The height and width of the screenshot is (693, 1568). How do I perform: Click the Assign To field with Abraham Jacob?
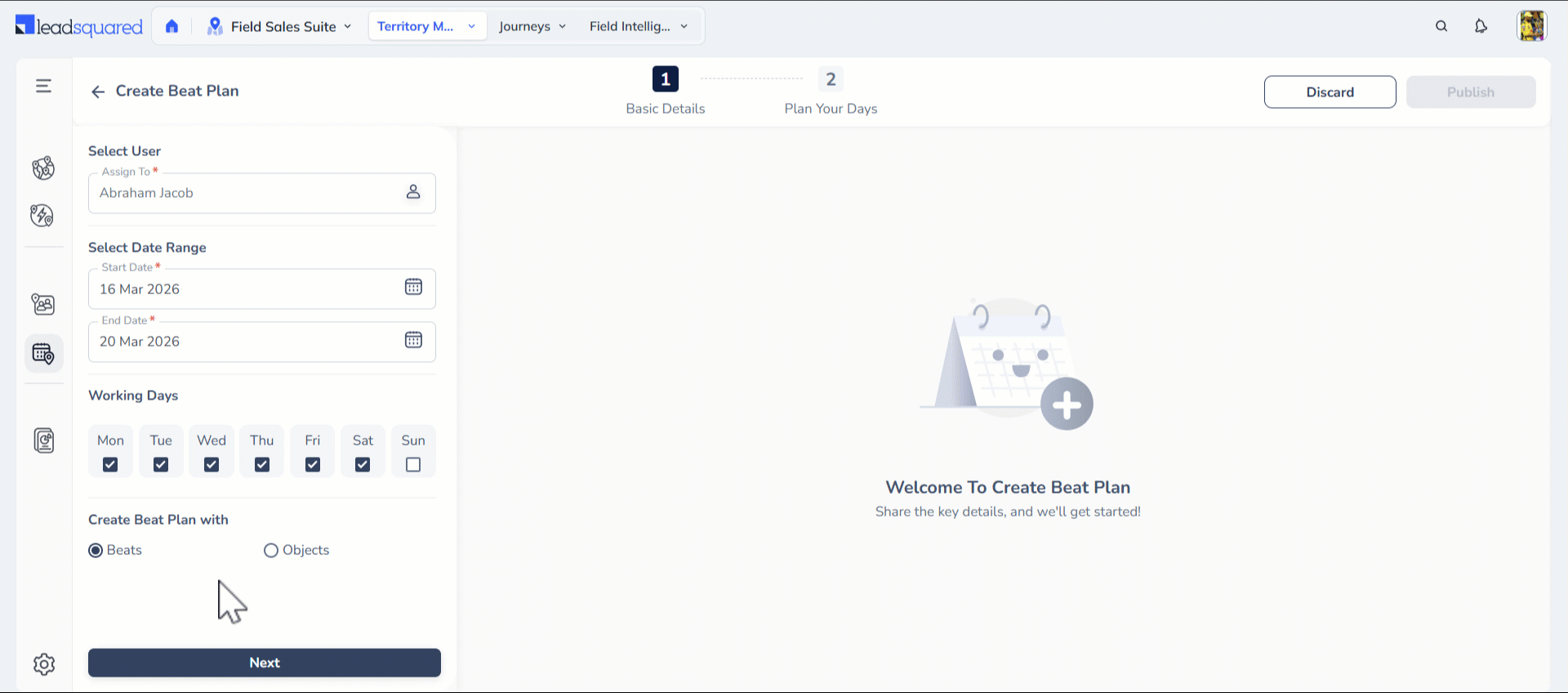262,193
